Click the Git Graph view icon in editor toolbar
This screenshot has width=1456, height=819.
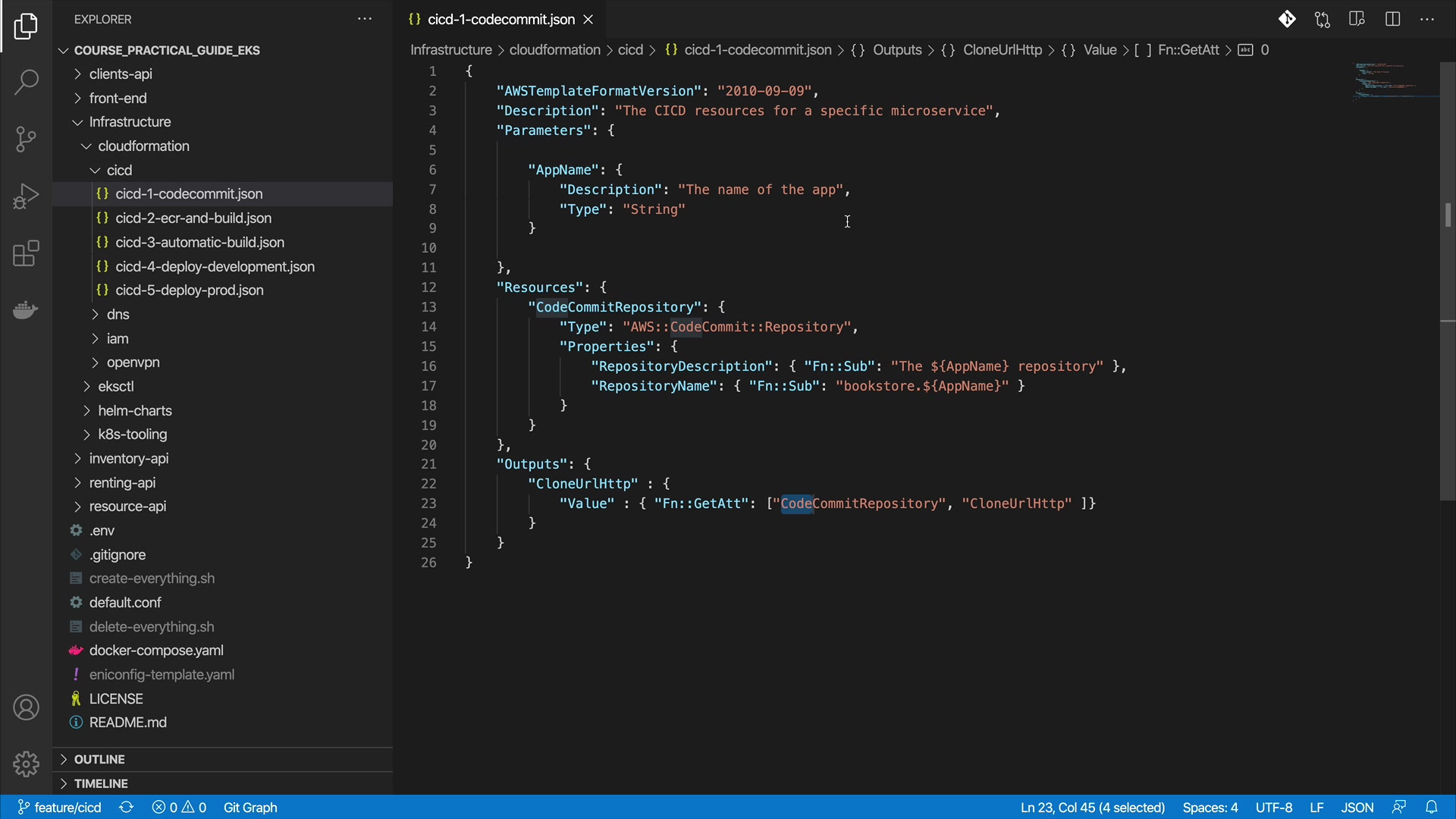coord(1287,20)
